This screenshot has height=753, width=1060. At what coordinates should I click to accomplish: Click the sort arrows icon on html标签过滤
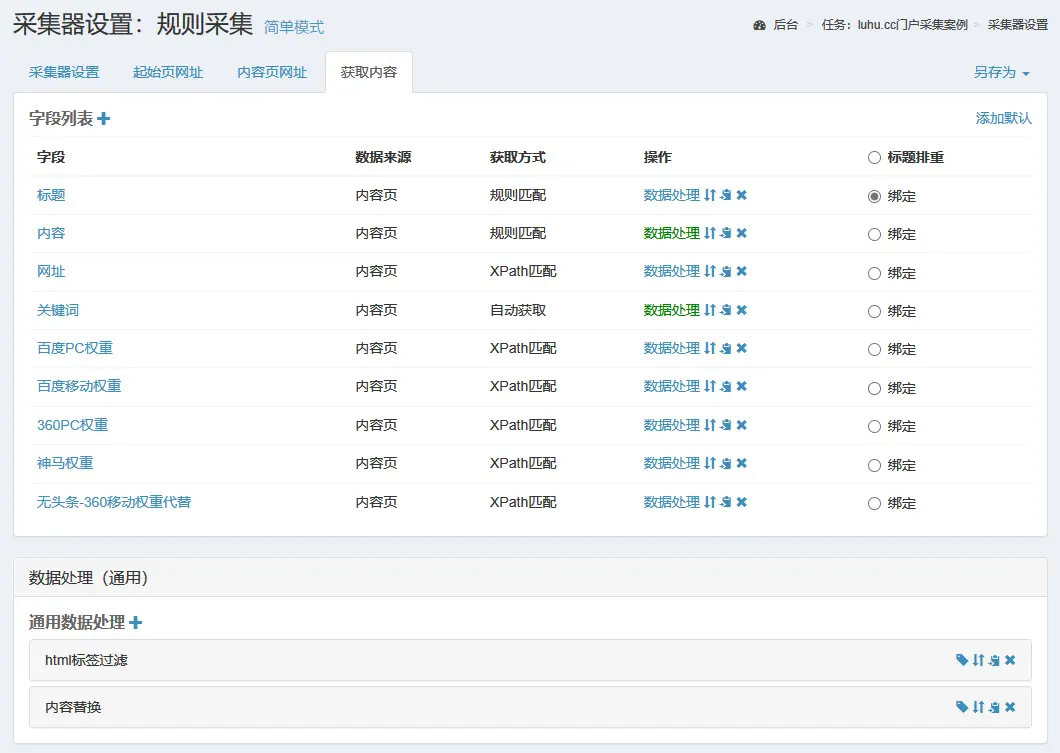click(978, 660)
